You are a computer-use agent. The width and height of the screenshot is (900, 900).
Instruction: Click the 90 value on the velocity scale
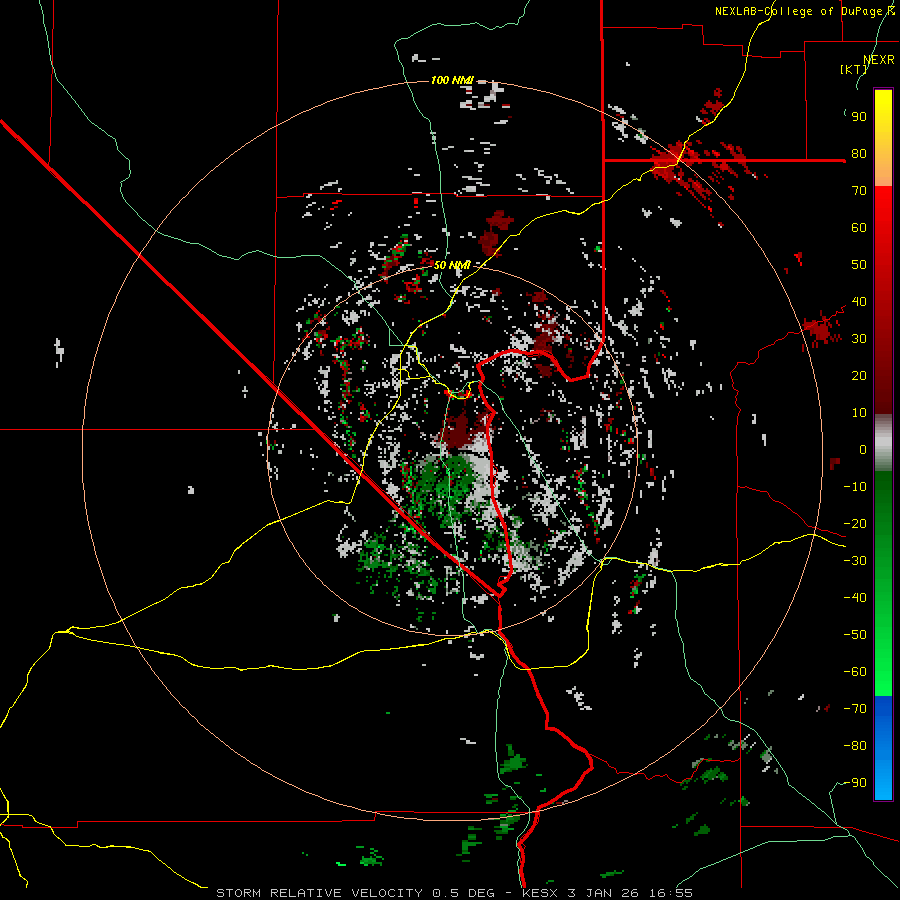(x=859, y=117)
